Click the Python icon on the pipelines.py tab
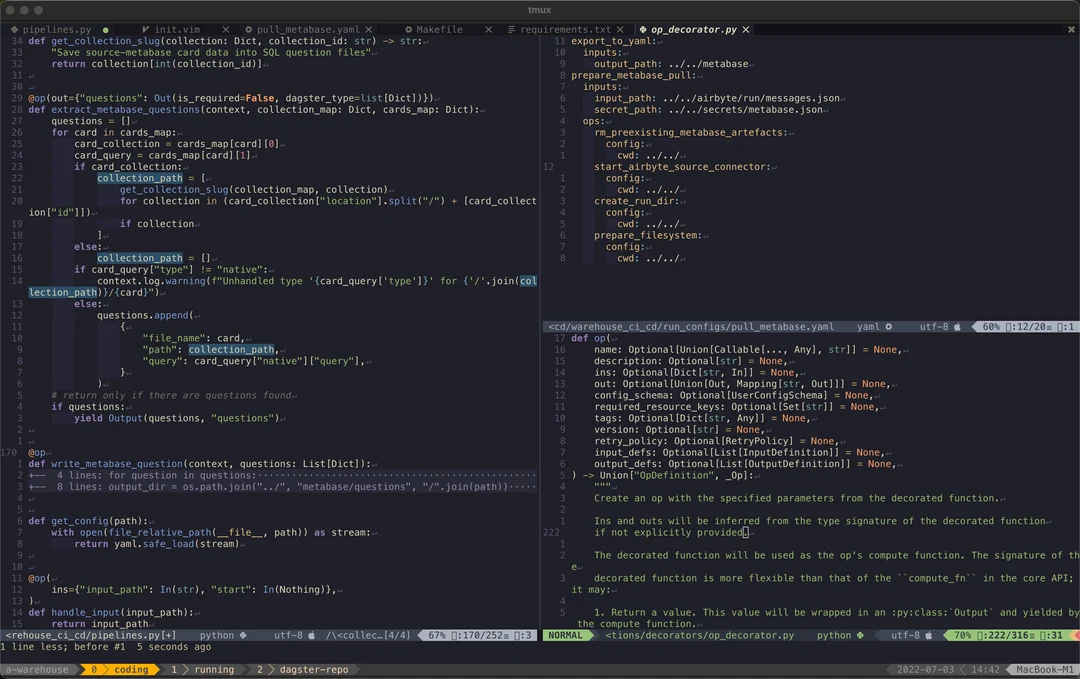Screen dimensions: 1080x679 point(16,29)
